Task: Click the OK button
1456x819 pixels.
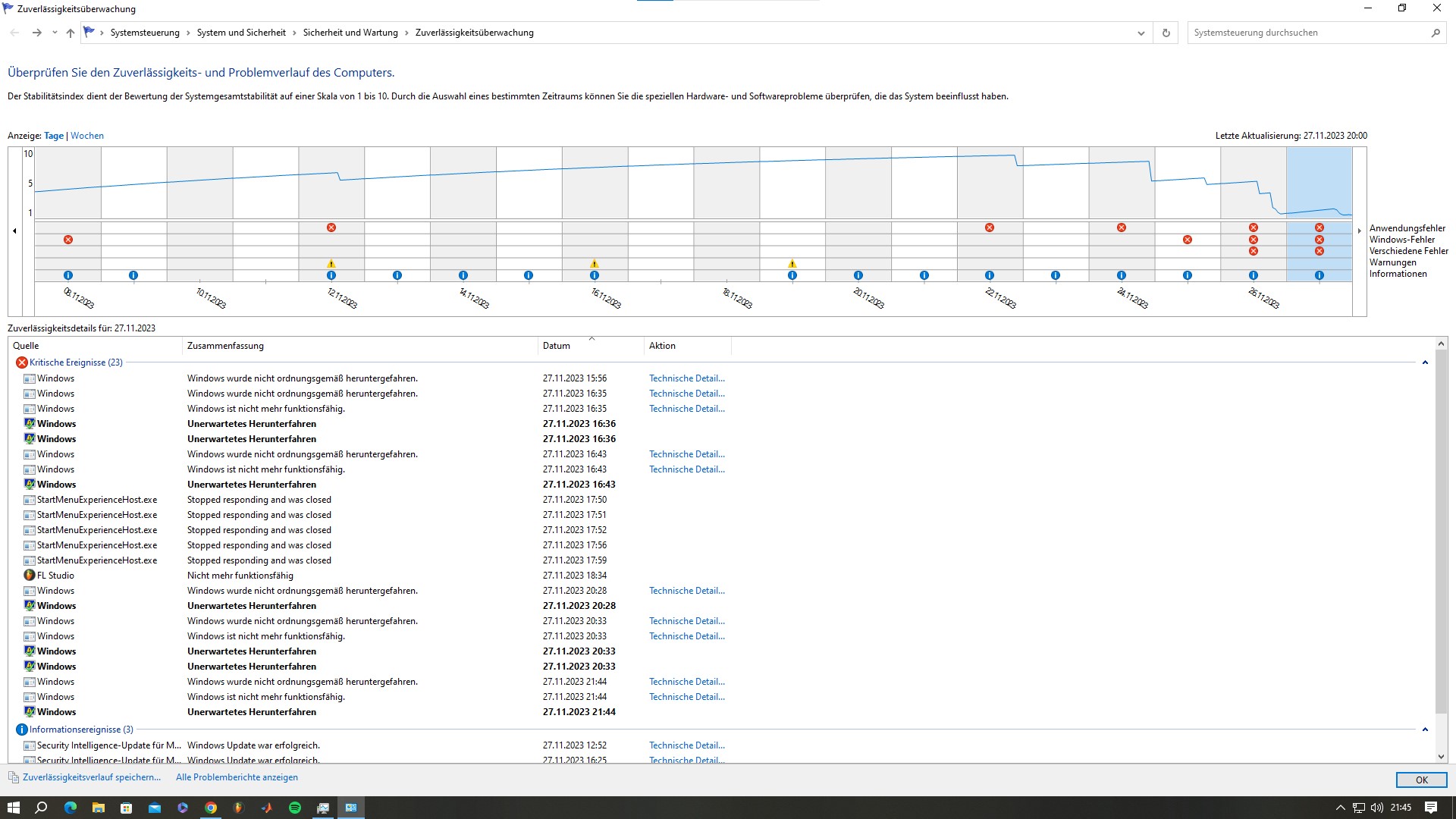Action: (x=1421, y=780)
